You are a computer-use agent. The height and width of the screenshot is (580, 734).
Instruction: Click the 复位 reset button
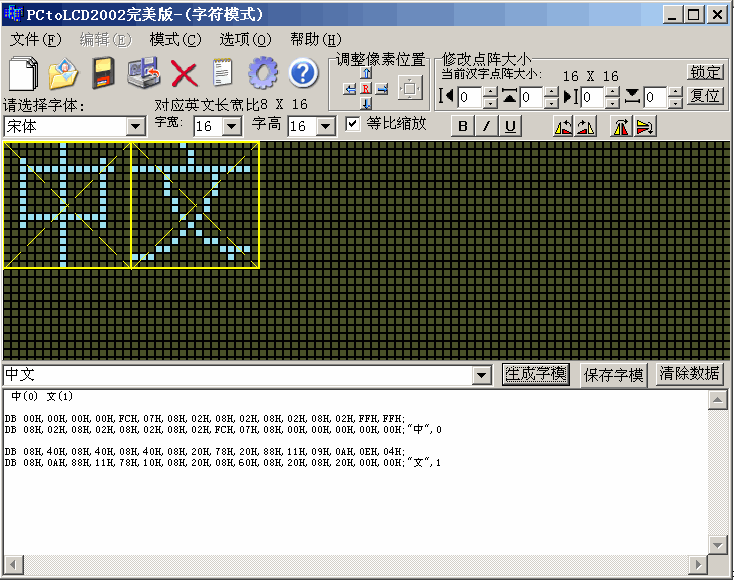pyautogui.click(x=705, y=96)
